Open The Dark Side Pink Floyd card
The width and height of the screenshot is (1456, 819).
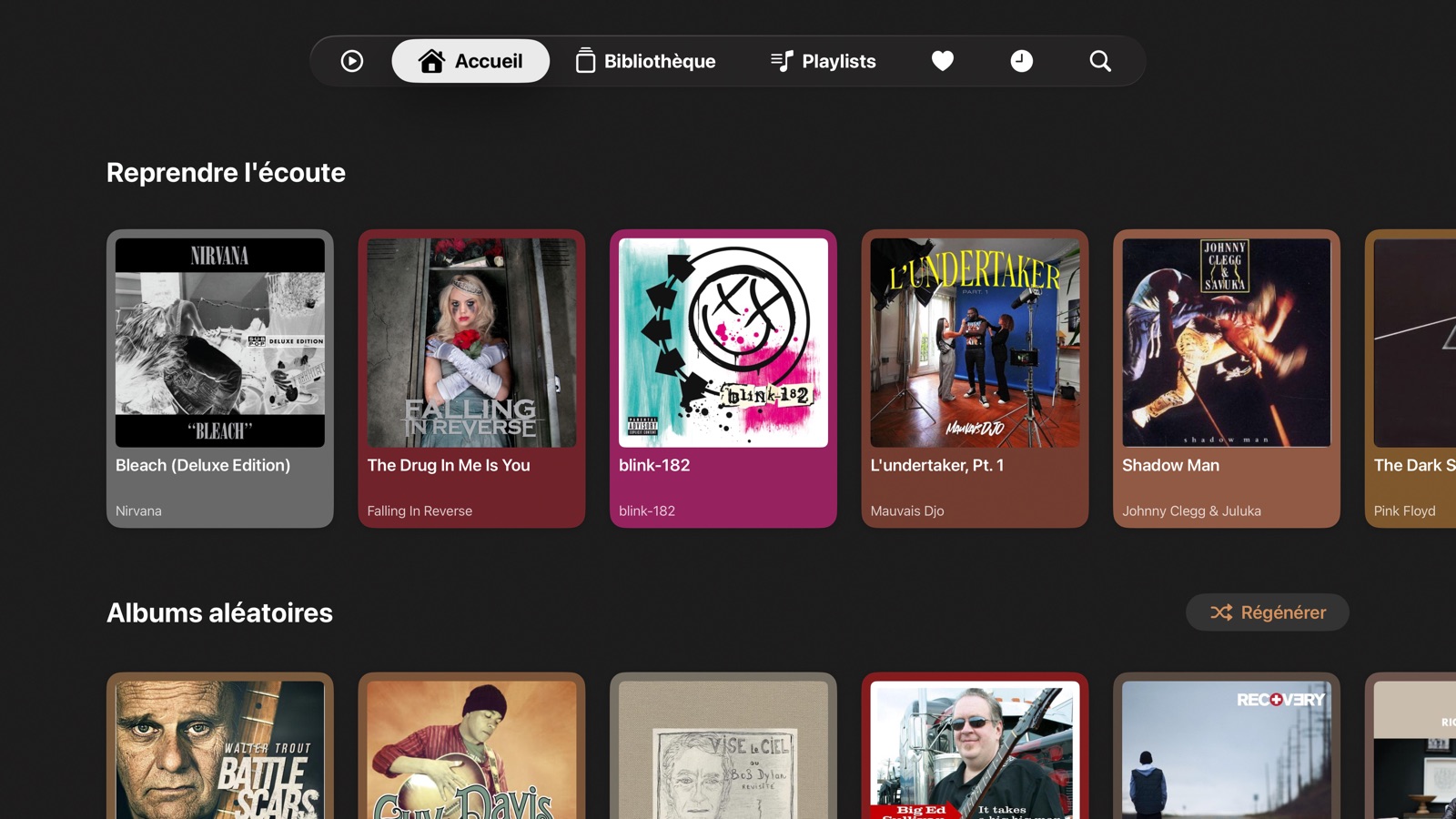click(x=1410, y=379)
